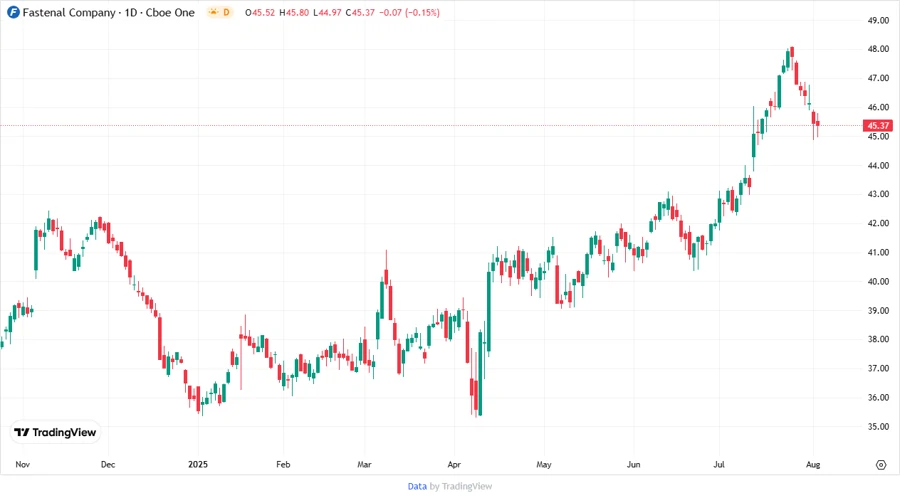The image size is (900, 498).
Task: Click the 2025 time axis label
Action: pyautogui.click(x=198, y=464)
